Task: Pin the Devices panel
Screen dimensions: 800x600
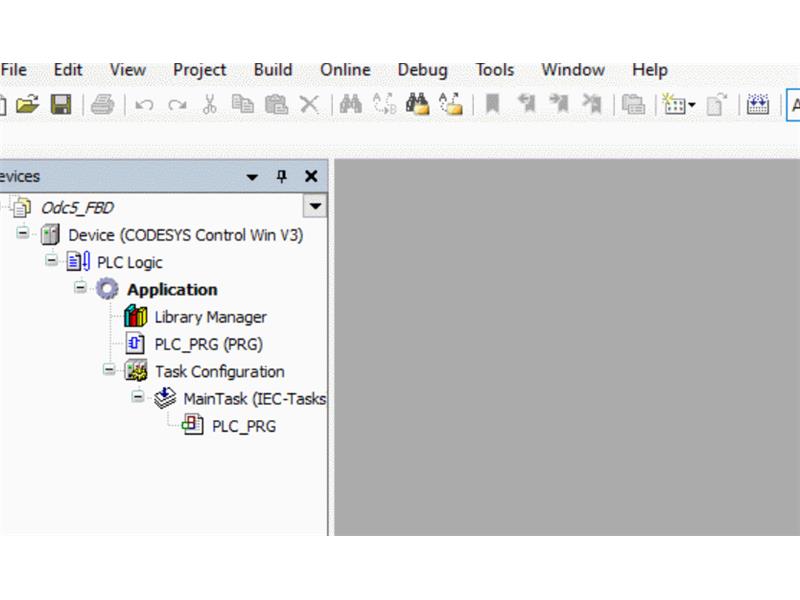Action: click(281, 177)
